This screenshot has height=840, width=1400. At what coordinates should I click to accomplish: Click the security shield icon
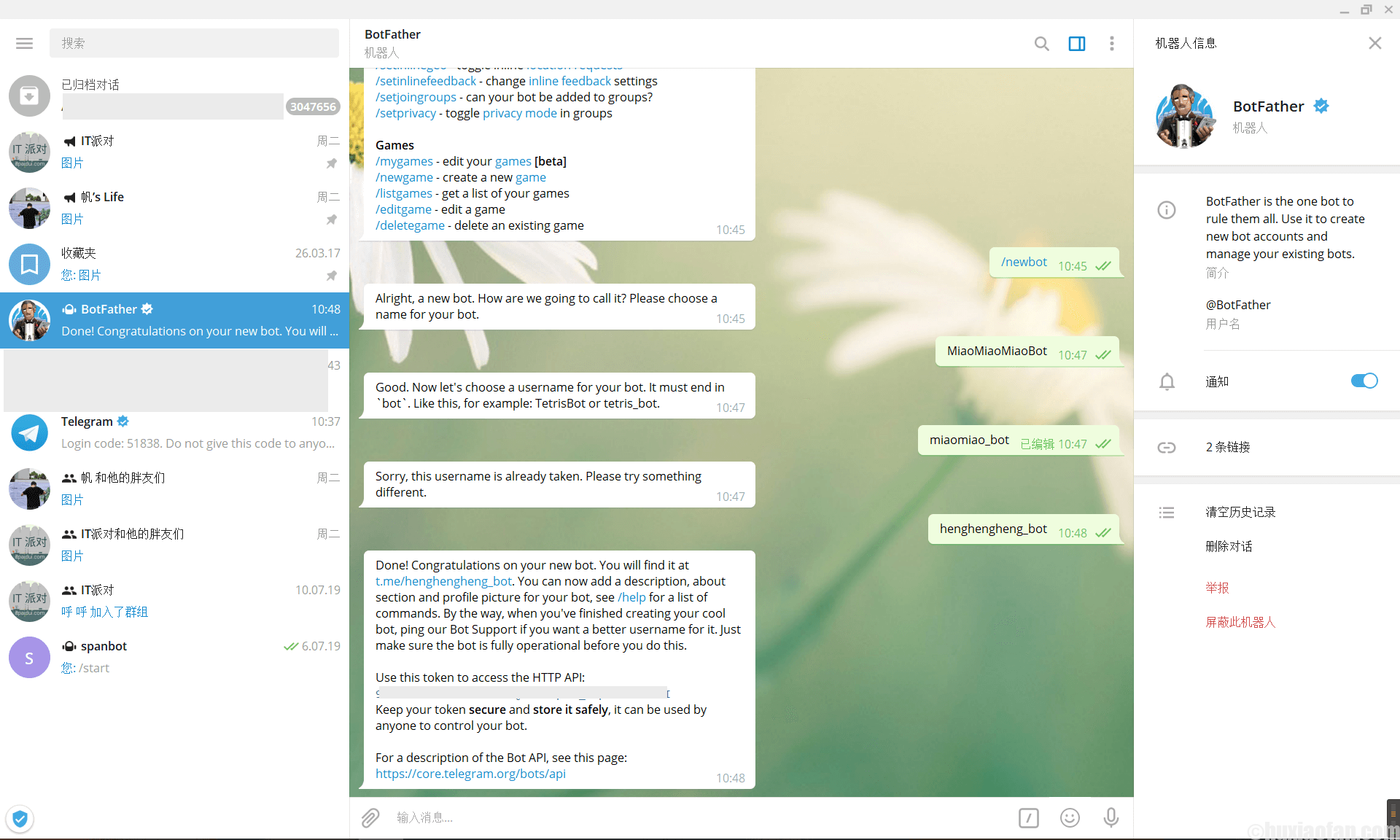tap(20, 819)
